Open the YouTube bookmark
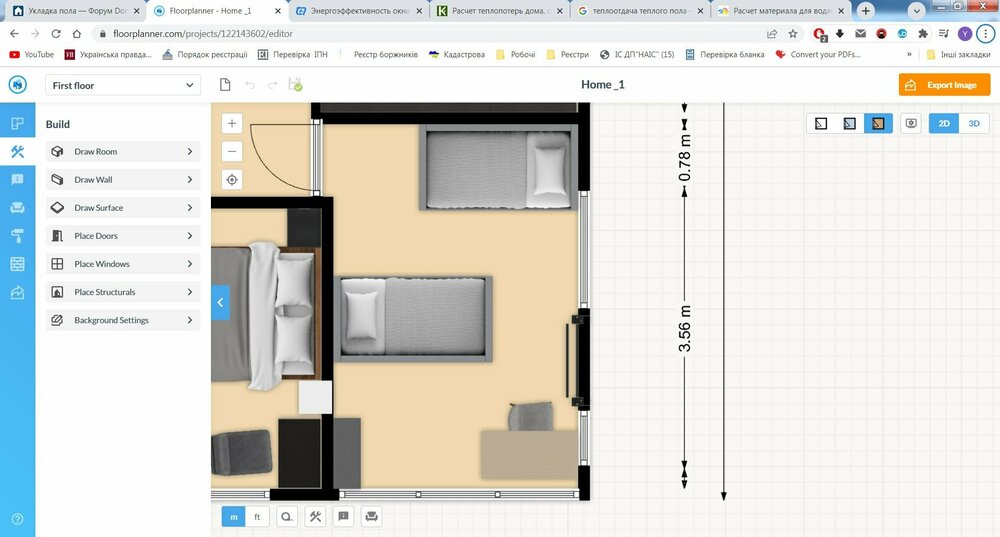This screenshot has height=537, width=1000. [32, 54]
